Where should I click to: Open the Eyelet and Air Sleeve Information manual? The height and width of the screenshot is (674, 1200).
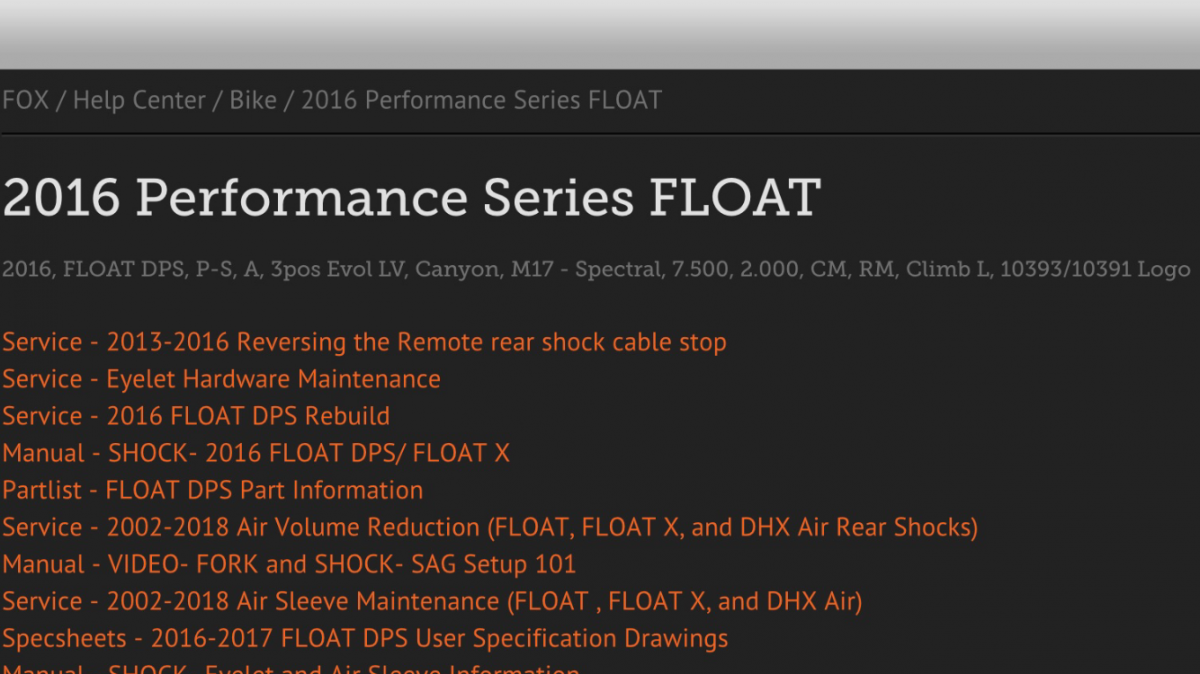(x=291, y=668)
